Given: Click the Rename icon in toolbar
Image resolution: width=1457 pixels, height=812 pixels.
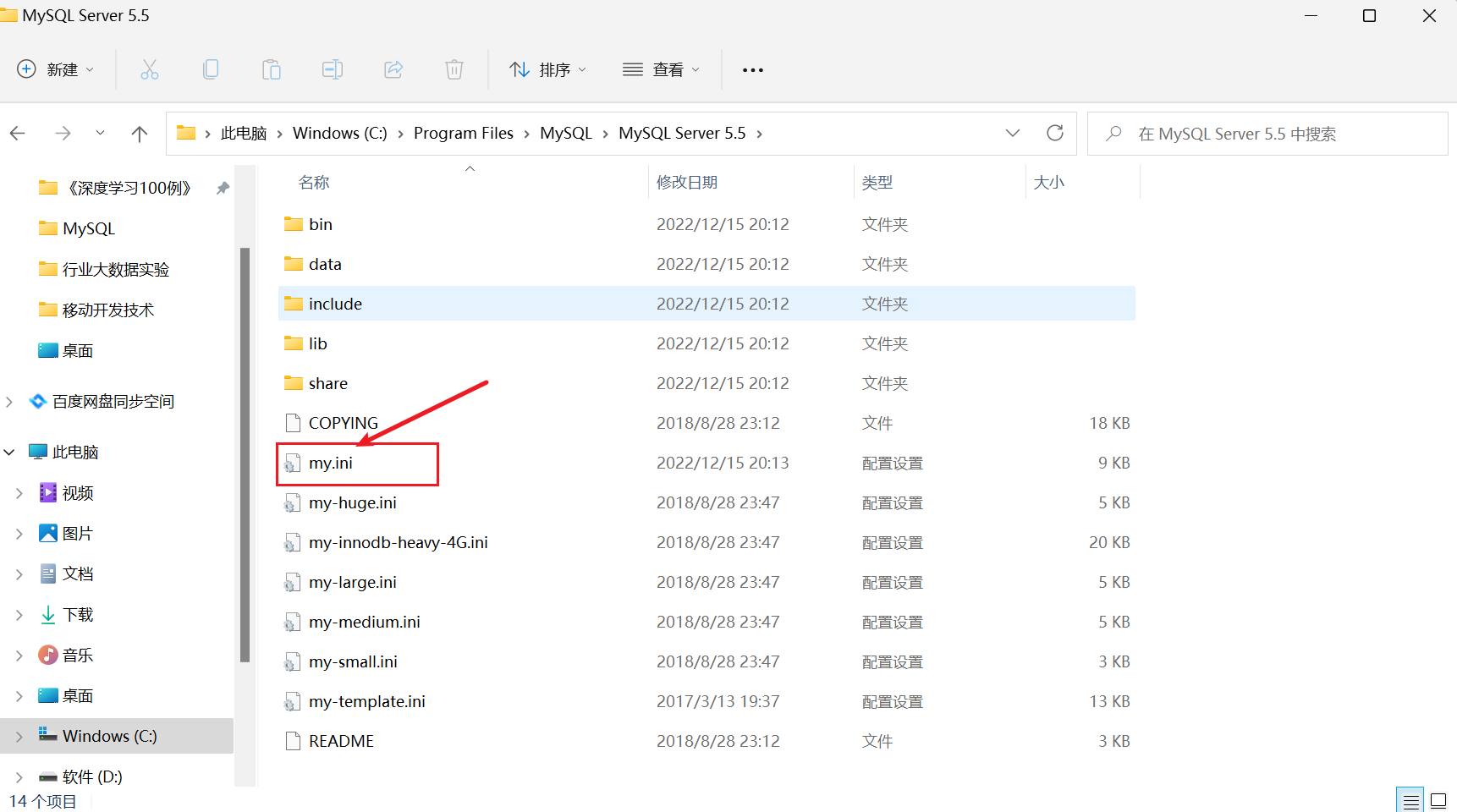Looking at the screenshot, I should (x=333, y=69).
